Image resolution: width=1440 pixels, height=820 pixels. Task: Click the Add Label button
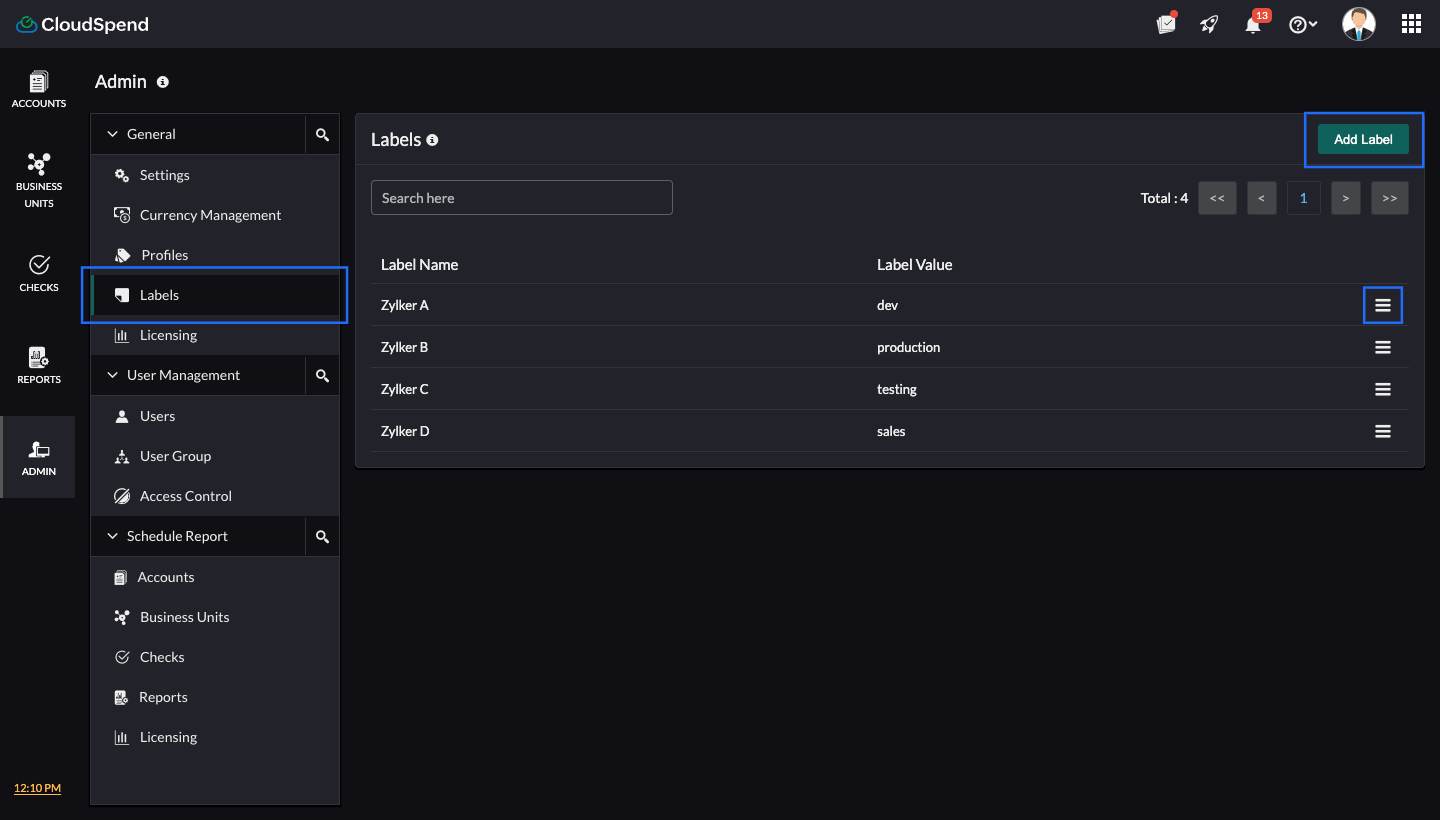click(1363, 139)
